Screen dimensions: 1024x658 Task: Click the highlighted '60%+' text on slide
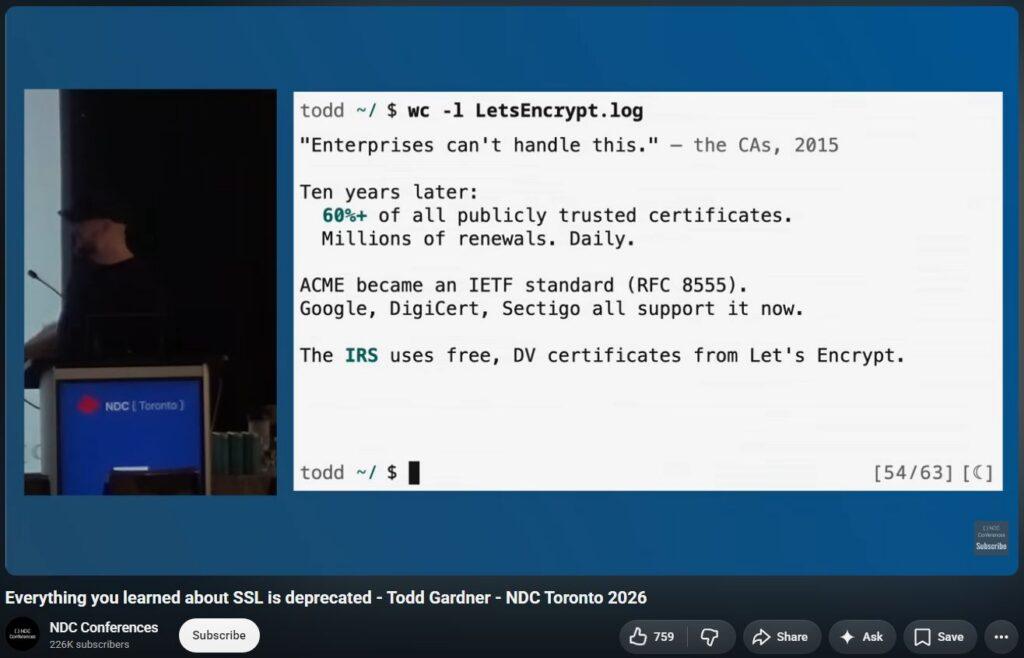(344, 215)
